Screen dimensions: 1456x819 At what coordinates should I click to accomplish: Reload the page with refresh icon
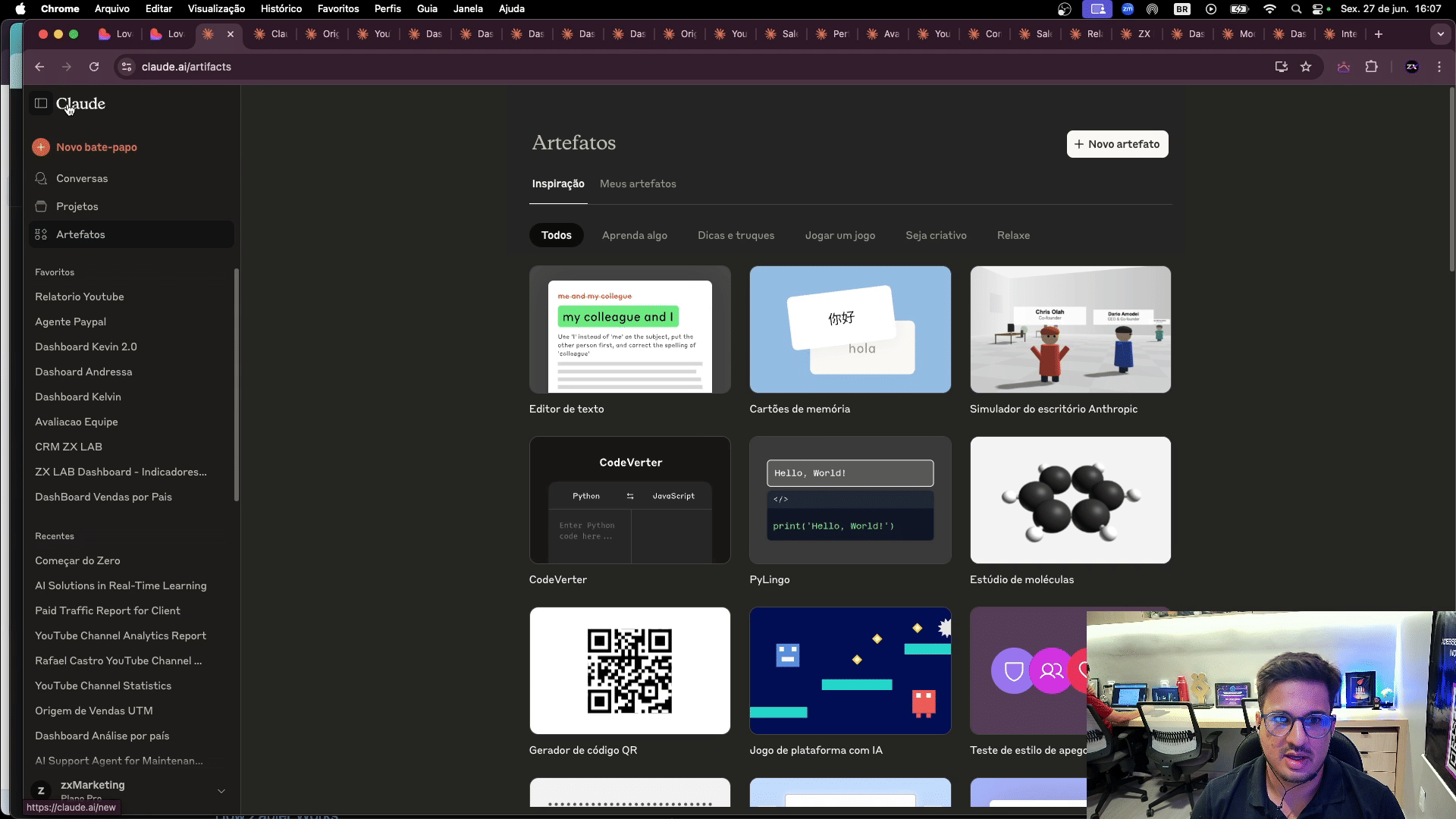pos(94,67)
